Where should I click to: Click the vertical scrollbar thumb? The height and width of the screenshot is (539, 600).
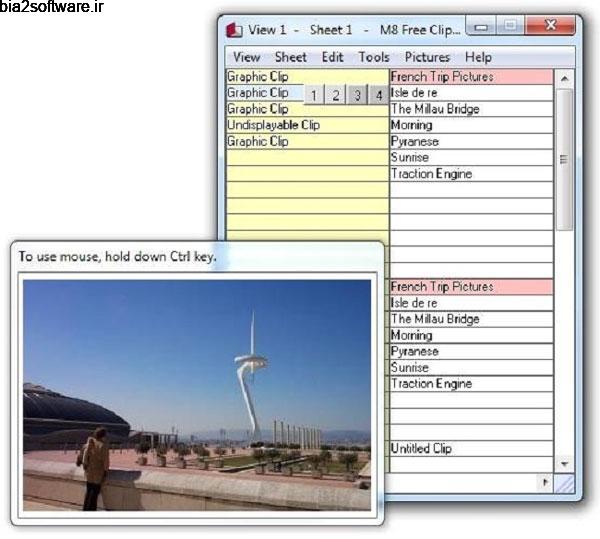click(x=564, y=160)
